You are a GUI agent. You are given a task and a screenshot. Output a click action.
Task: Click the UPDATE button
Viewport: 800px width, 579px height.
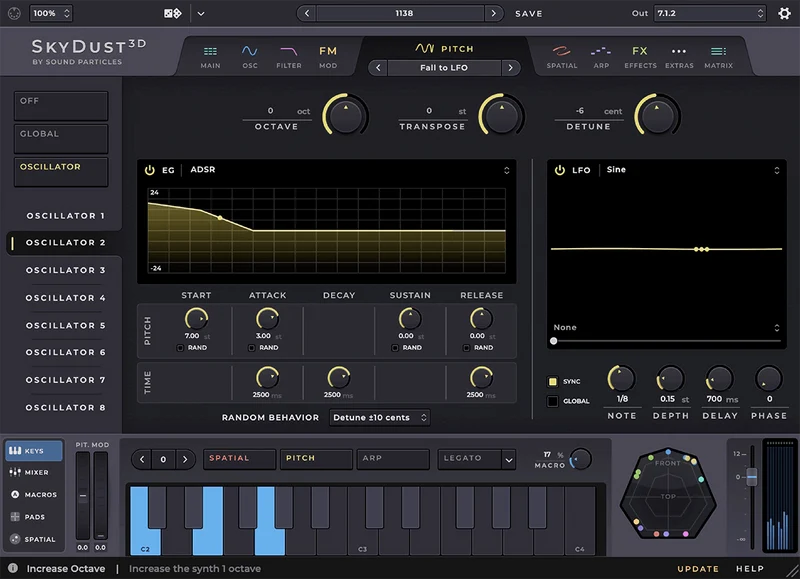point(697,568)
